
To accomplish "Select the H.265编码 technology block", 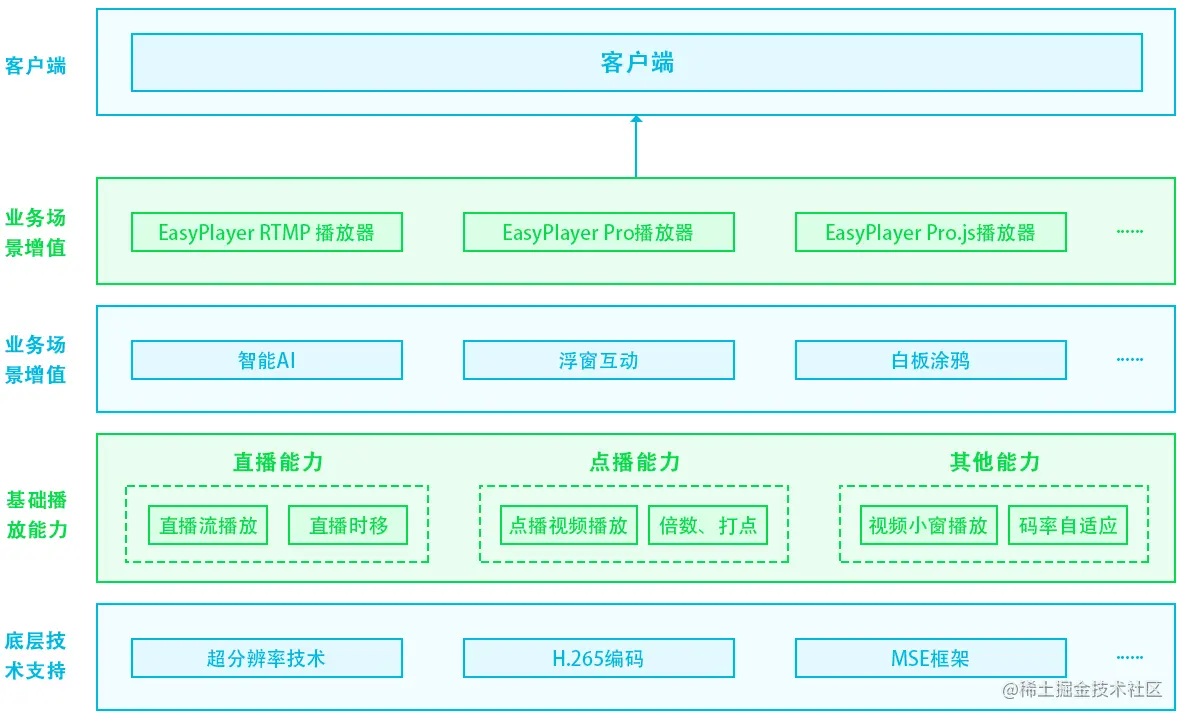I will [597, 657].
